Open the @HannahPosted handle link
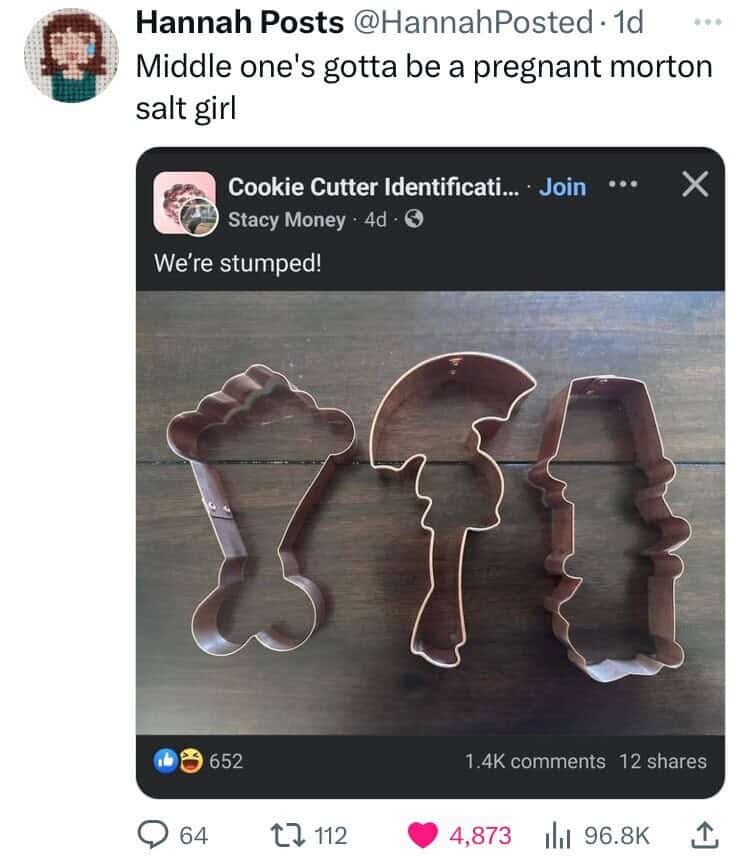 point(472,23)
